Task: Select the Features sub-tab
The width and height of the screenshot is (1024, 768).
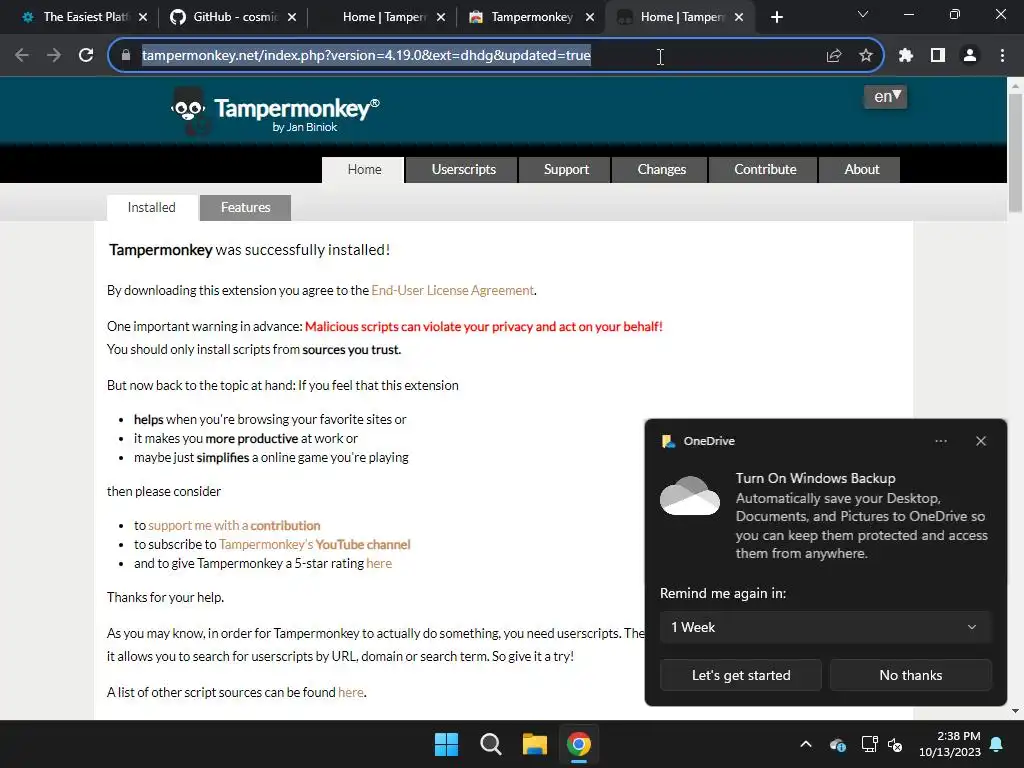Action: 246,208
